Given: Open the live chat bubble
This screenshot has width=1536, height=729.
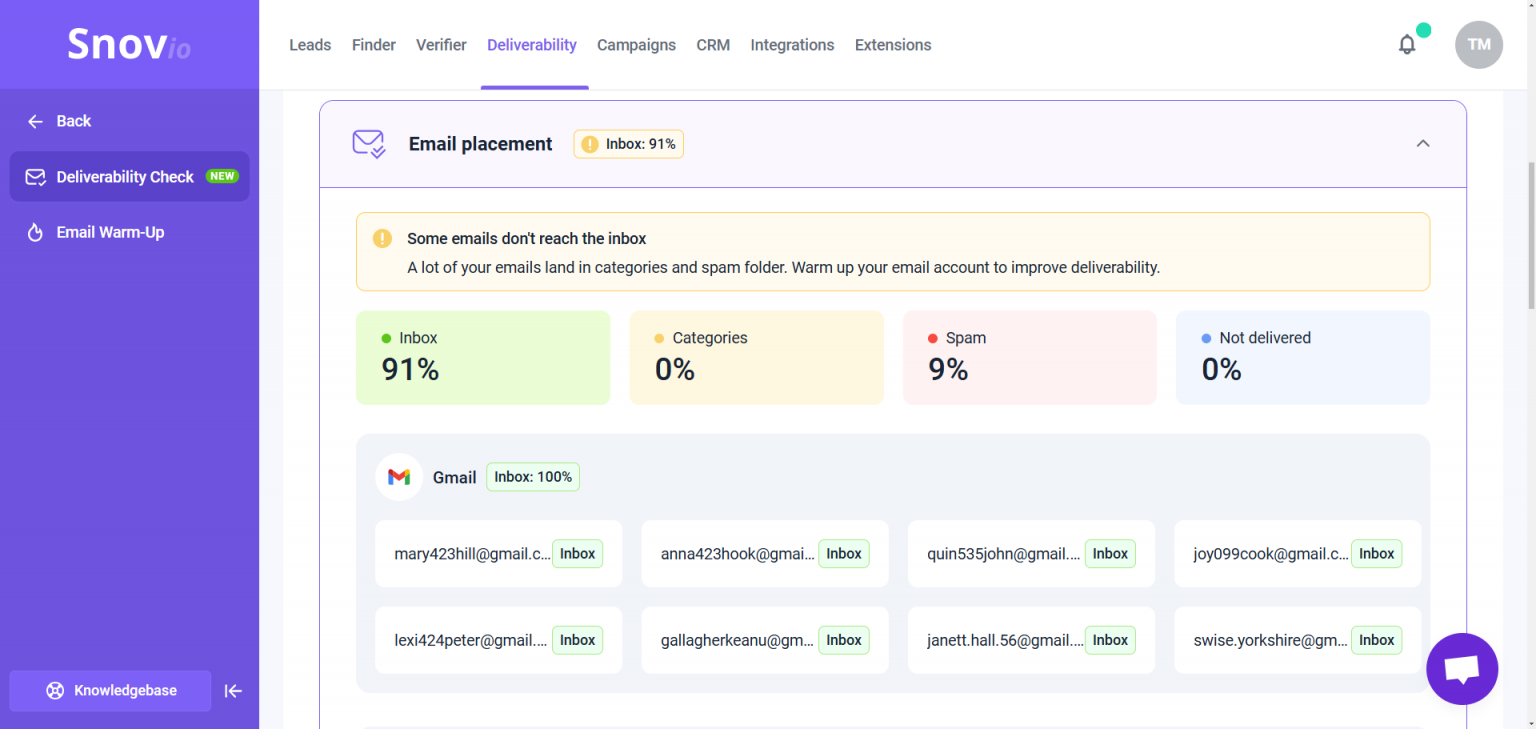Looking at the screenshot, I should tap(1462, 669).
